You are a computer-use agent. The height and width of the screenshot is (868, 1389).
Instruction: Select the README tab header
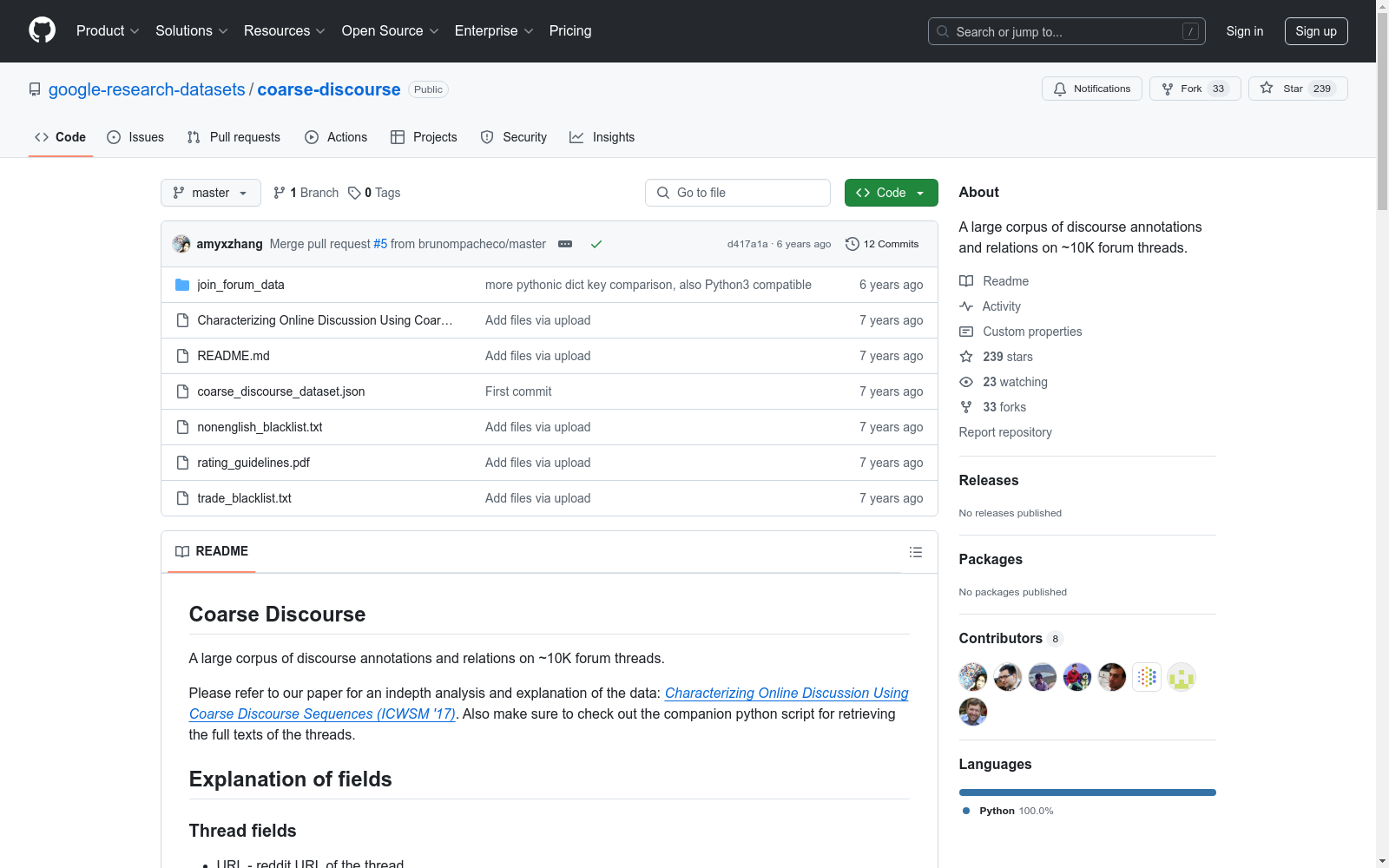point(212,551)
